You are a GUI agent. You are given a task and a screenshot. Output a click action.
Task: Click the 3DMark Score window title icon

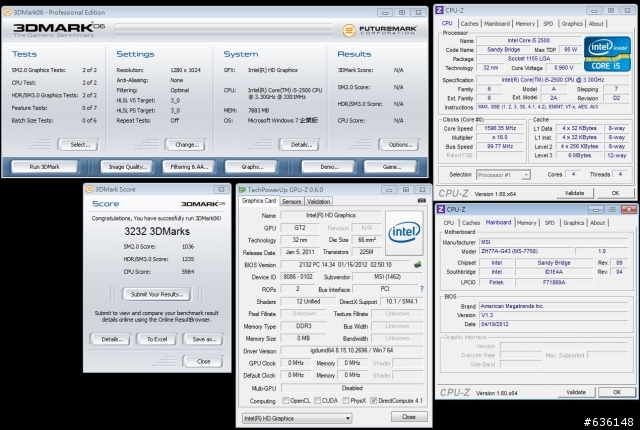click(89, 189)
